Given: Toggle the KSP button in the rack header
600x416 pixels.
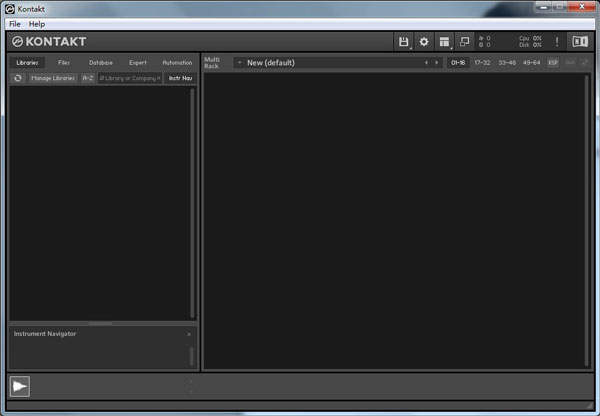Looking at the screenshot, I should [x=553, y=62].
